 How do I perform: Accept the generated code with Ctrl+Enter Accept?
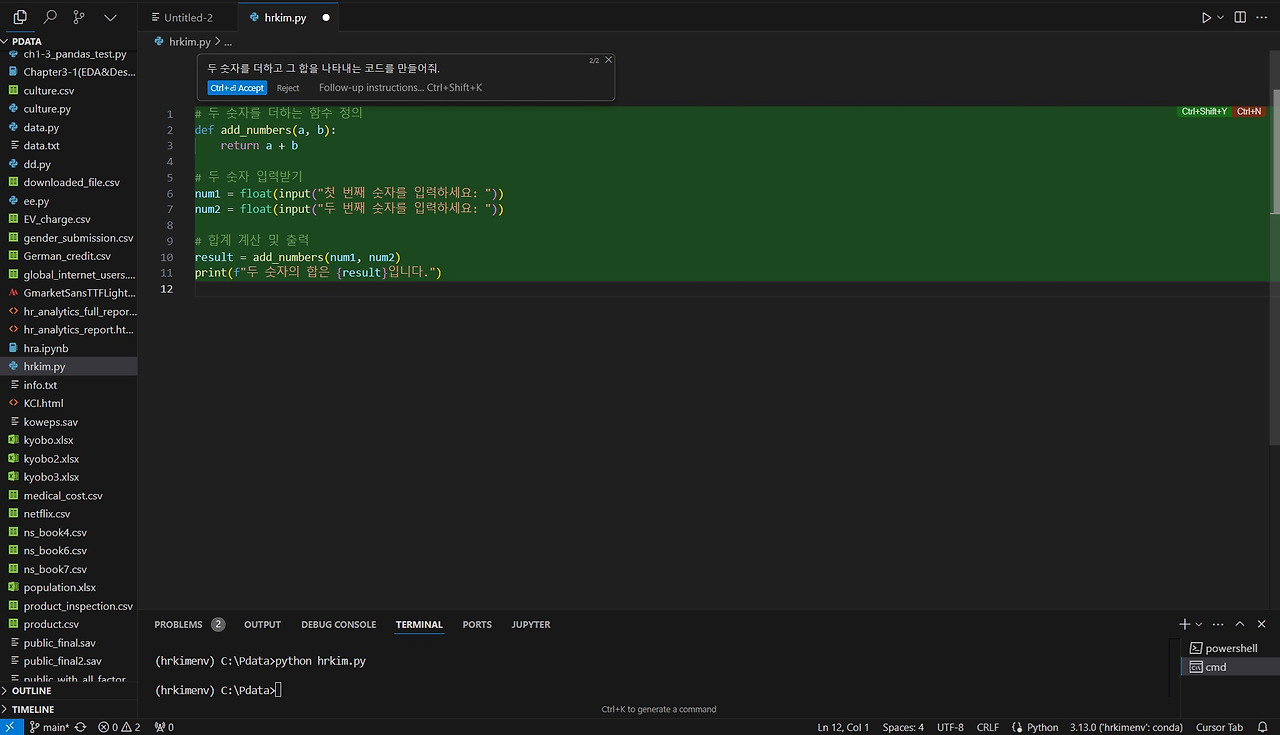click(237, 88)
